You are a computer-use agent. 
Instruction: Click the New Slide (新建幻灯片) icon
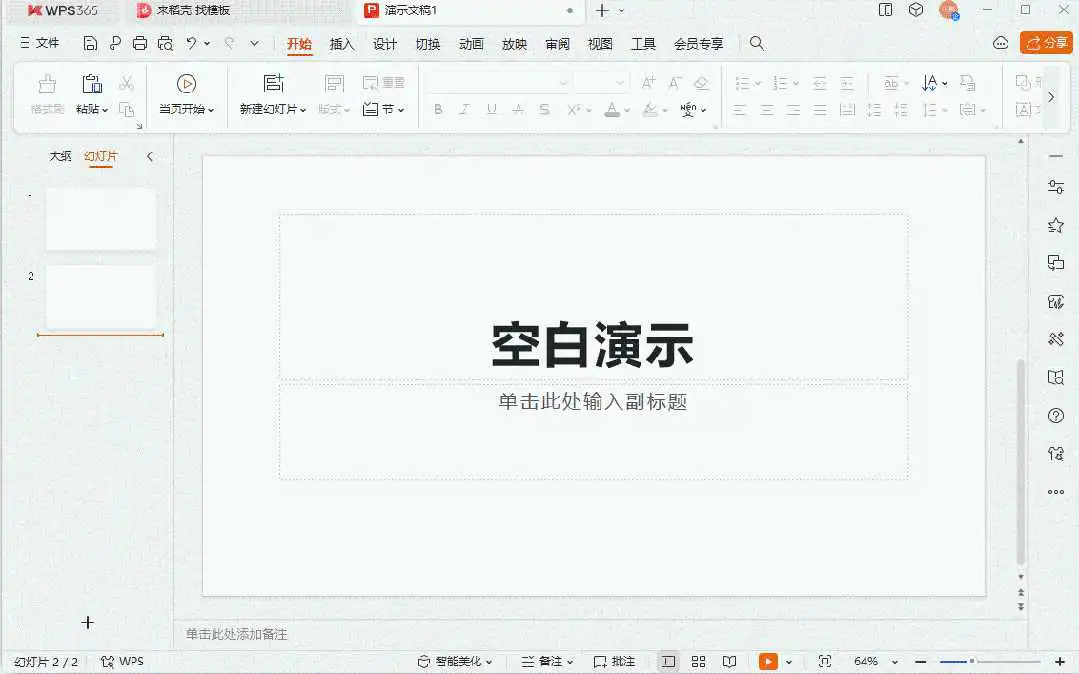pyautogui.click(x=273, y=83)
